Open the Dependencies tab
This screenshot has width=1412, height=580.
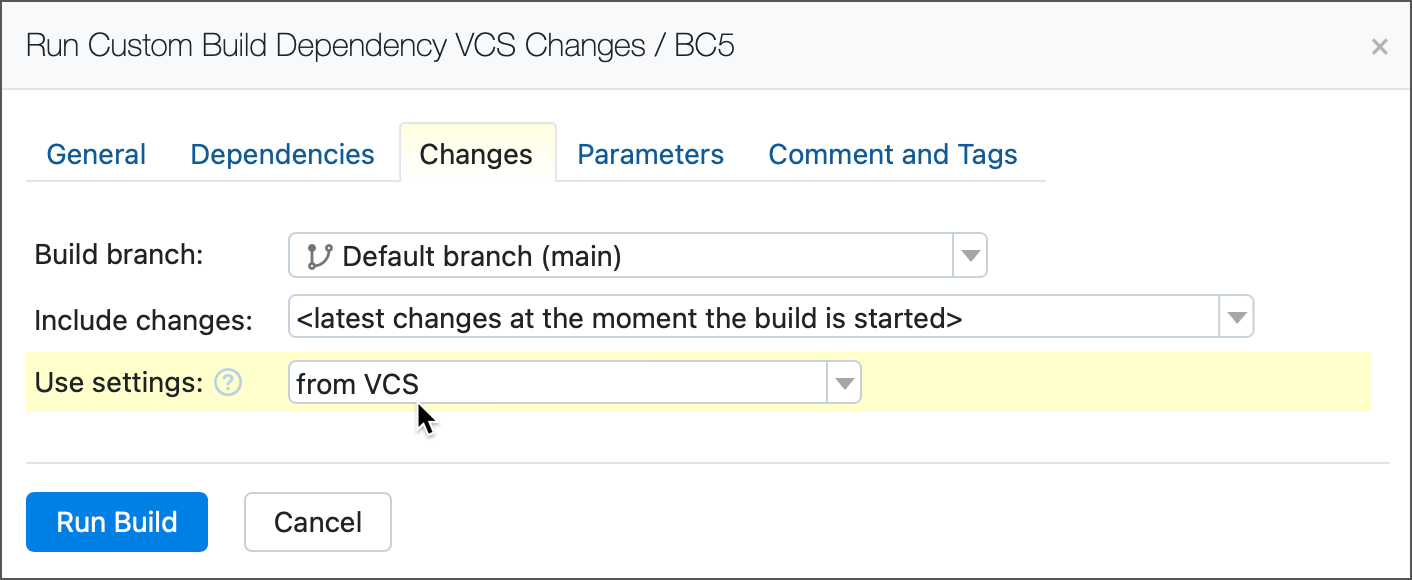point(282,155)
